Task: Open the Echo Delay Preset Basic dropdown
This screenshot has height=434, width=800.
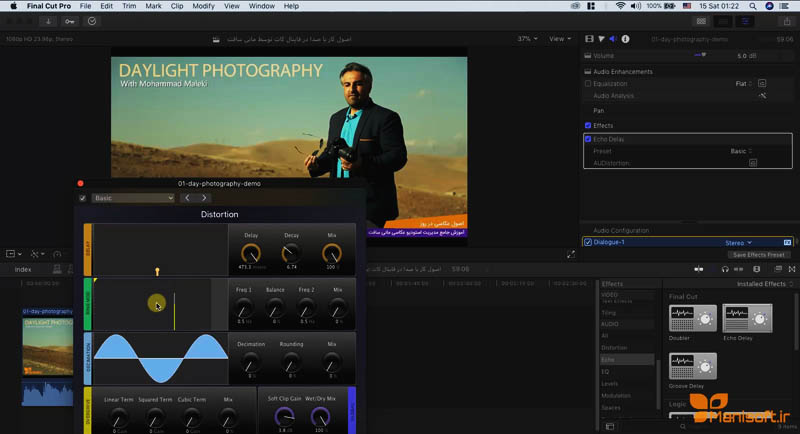Action: (x=741, y=151)
